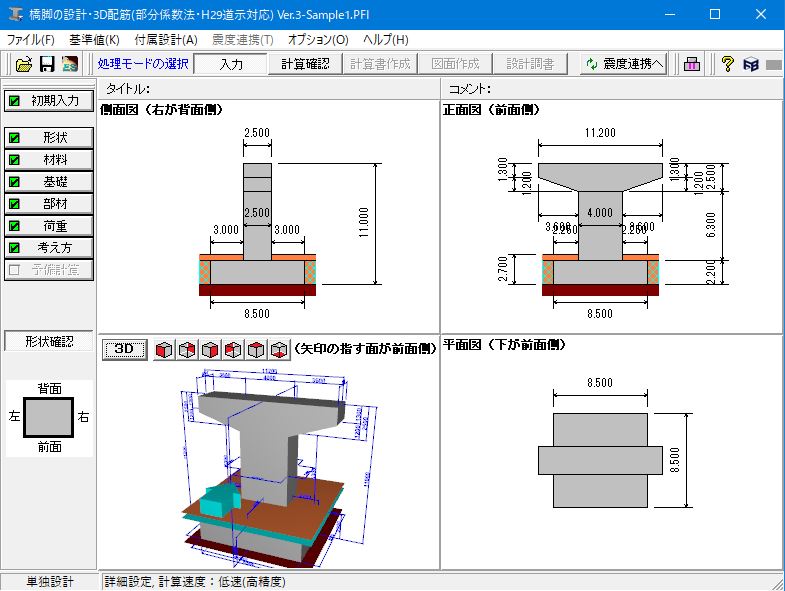This screenshot has height=591, width=785.
Task: Open the ファイル(F) menu
Action: [x=31, y=40]
